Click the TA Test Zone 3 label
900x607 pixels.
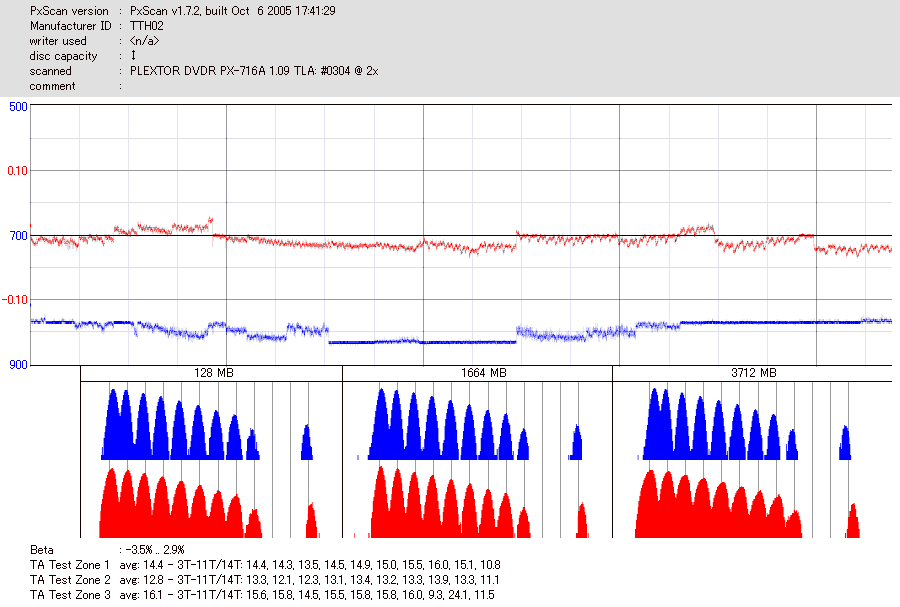[69, 594]
